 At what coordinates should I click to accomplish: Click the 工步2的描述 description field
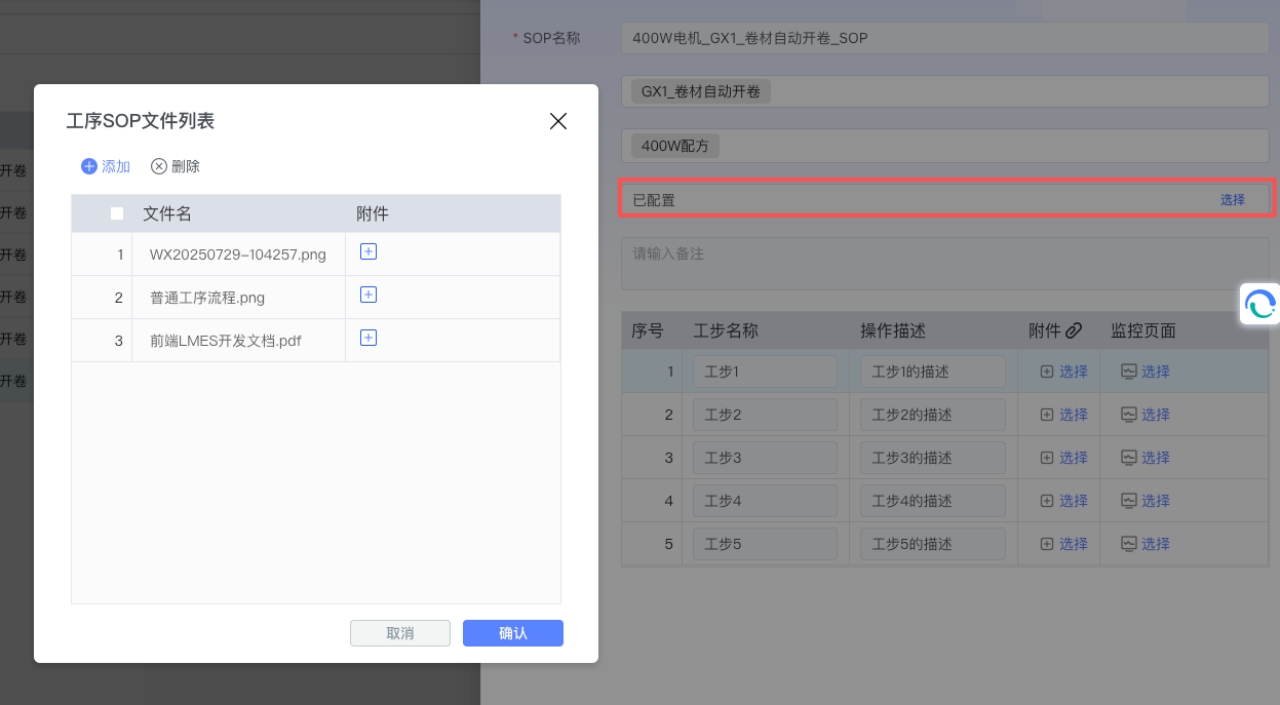932,415
